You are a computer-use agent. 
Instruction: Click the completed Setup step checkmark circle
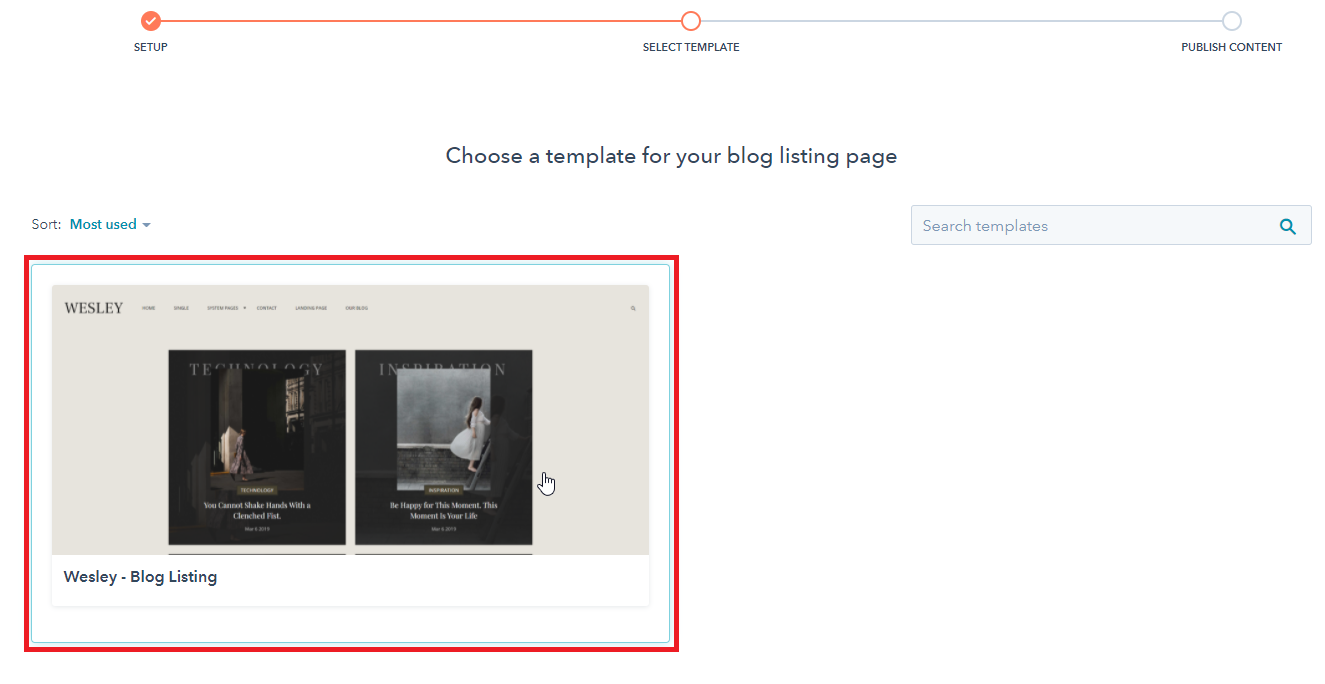point(150,21)
